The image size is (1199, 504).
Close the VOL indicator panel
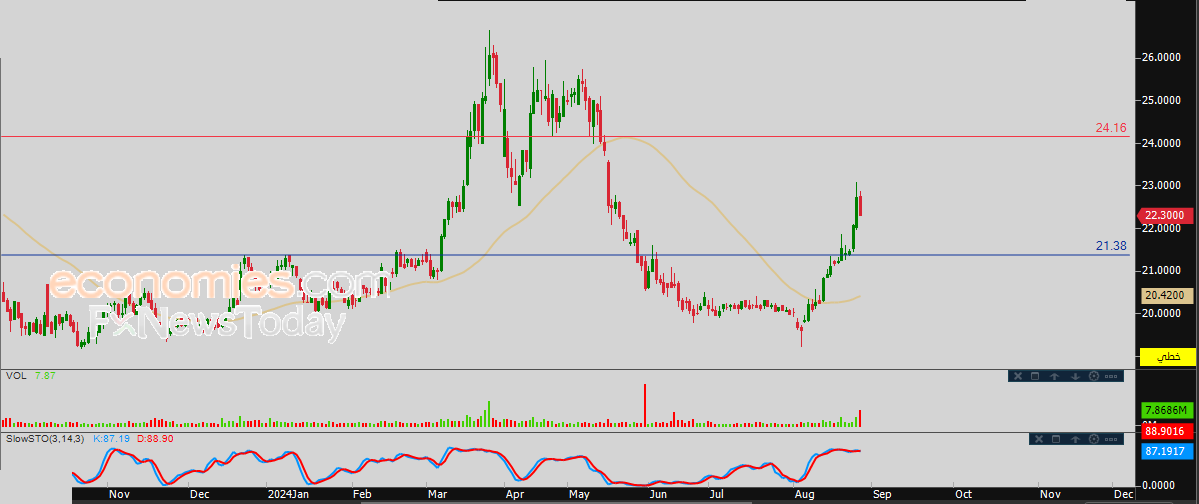click(1017, 376)
